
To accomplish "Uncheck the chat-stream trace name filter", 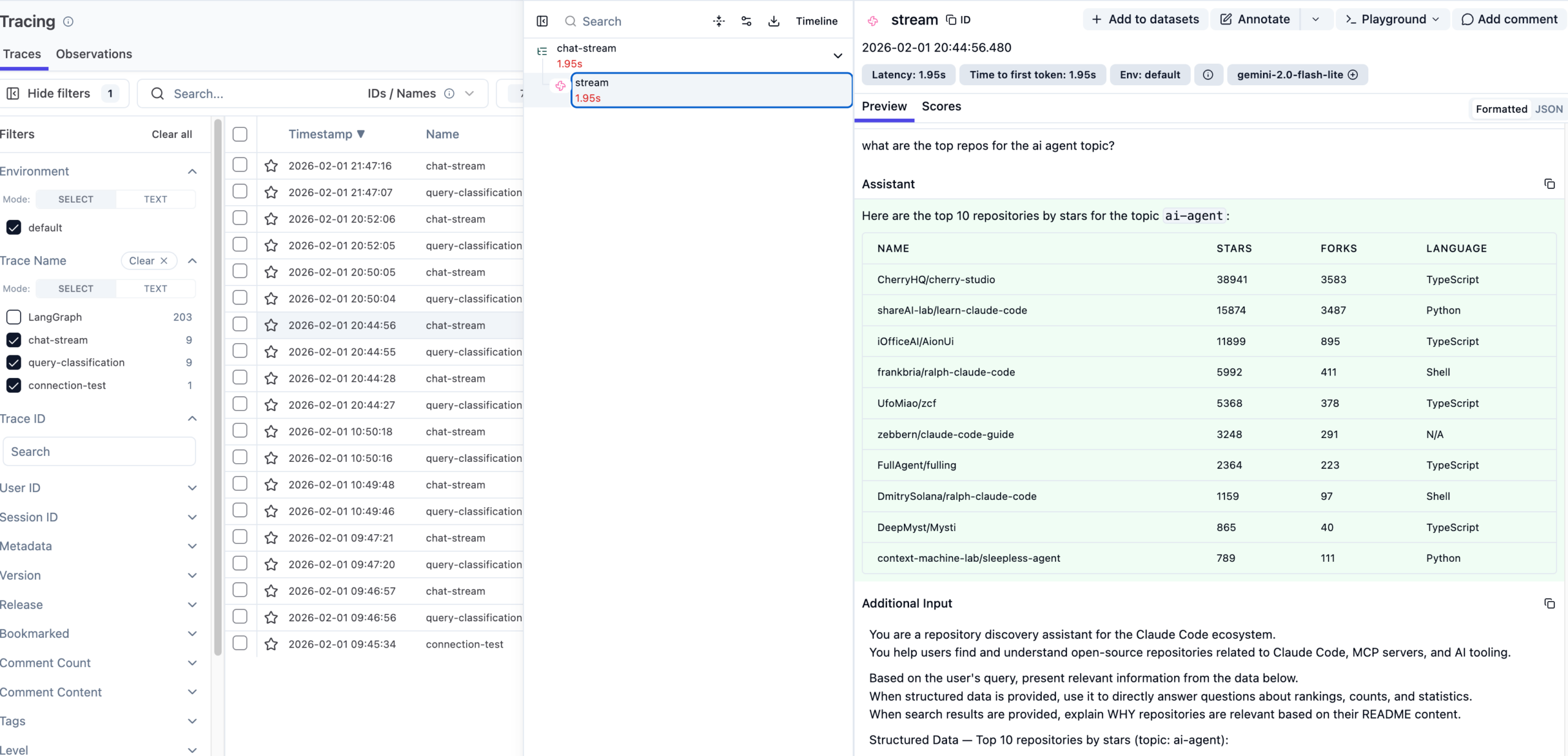I will pyautogui.click(x=13, y=340).
